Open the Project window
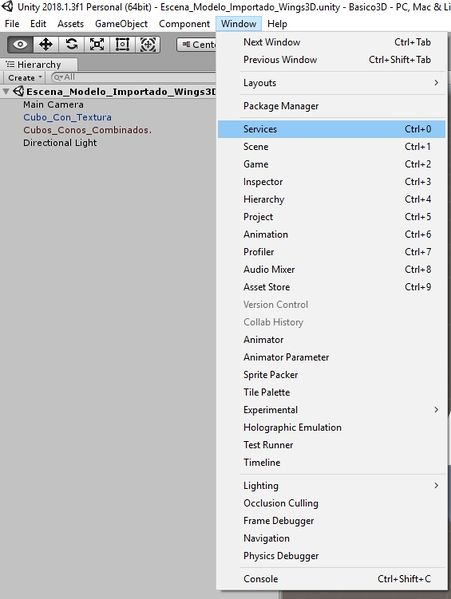The width and height of the screenshot is (451, 599). click(x=331, y=217)
